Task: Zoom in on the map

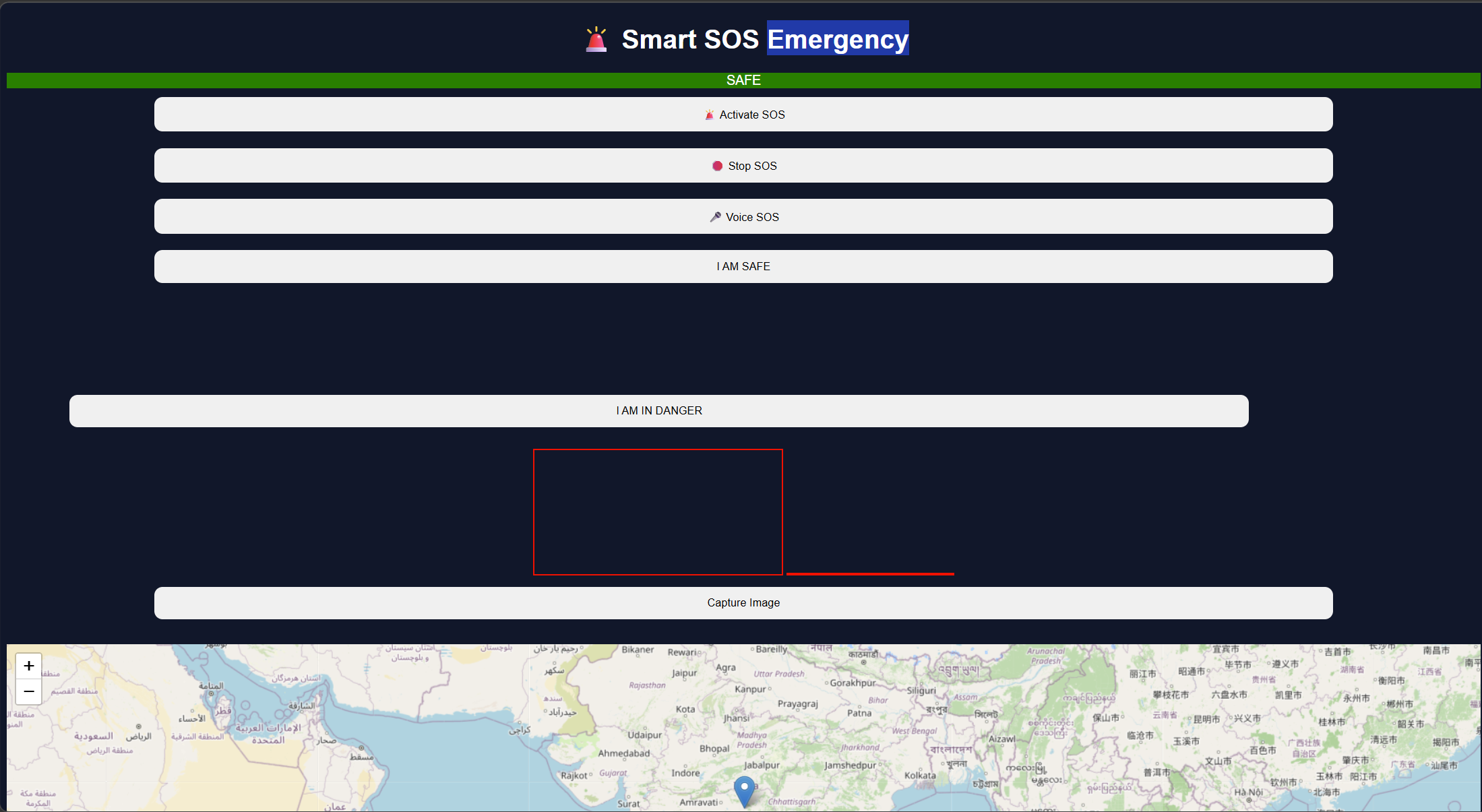Action: coord(29,666)
